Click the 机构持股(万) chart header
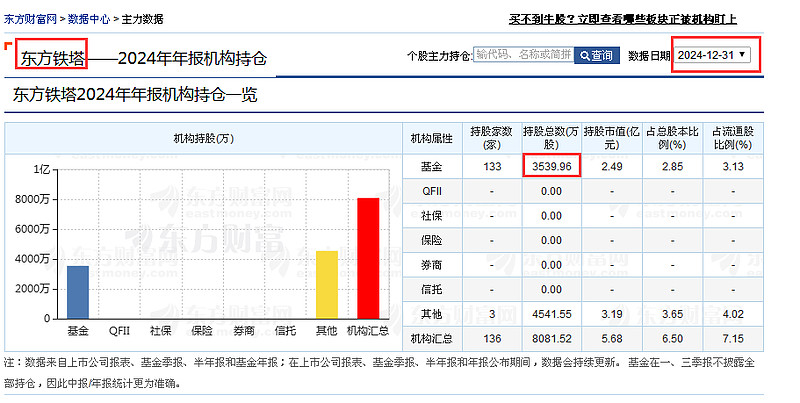The width and height of the screenshot is (800, 403). point(203,138)
